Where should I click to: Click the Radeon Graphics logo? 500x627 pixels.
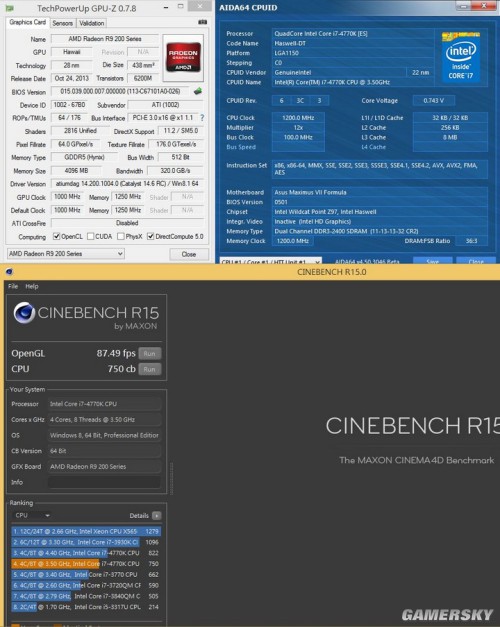183,57
